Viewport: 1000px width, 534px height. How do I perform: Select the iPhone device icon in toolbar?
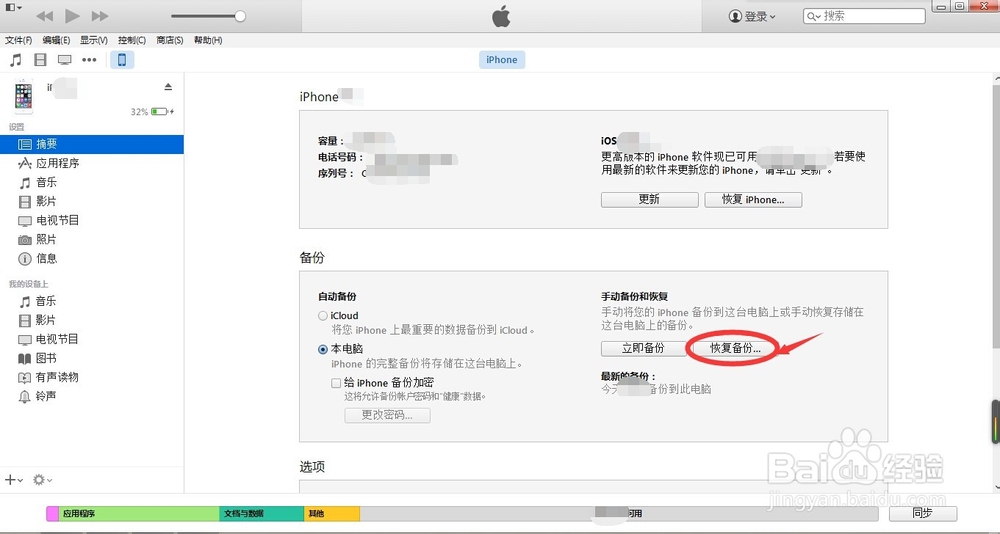(122, 60)
